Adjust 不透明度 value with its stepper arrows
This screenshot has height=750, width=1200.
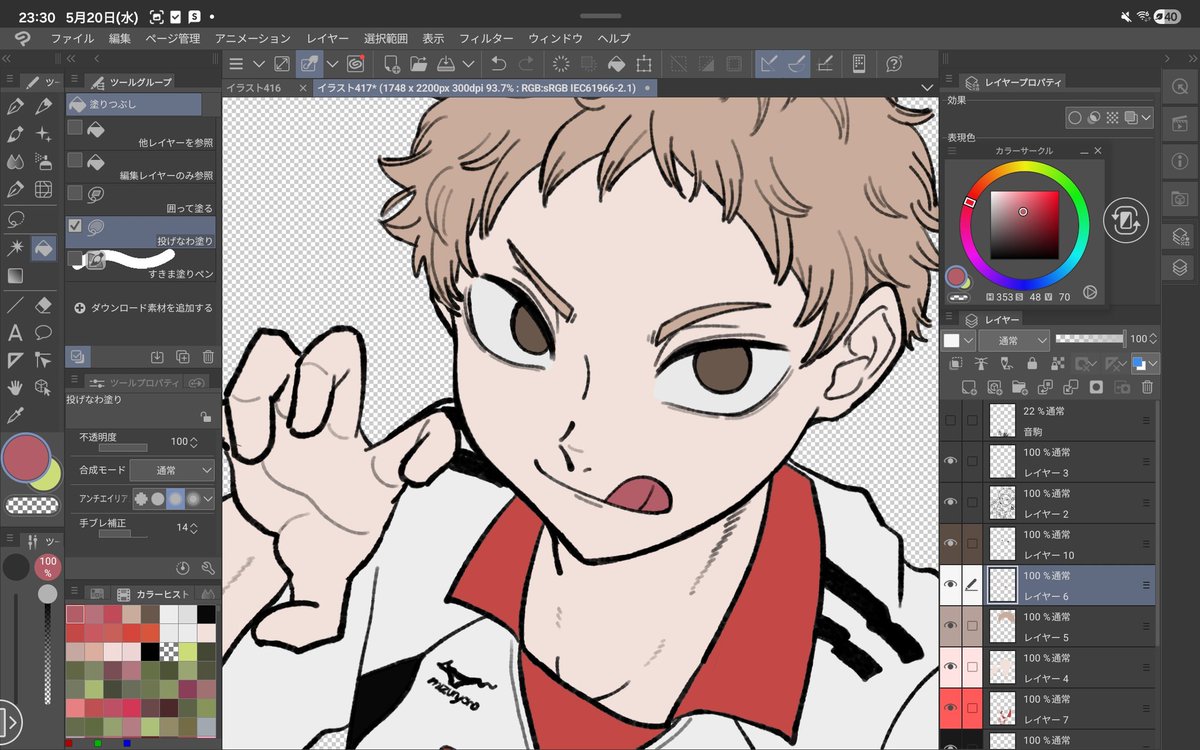pyautogui.click(x=194, y=442)
